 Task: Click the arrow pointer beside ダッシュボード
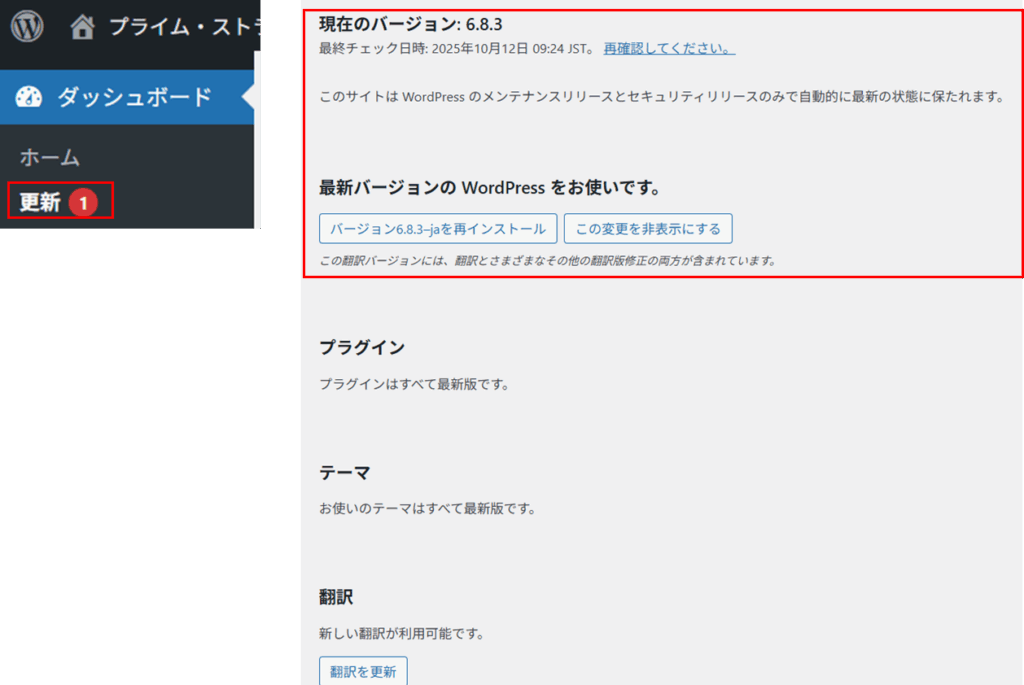(248, 97)
